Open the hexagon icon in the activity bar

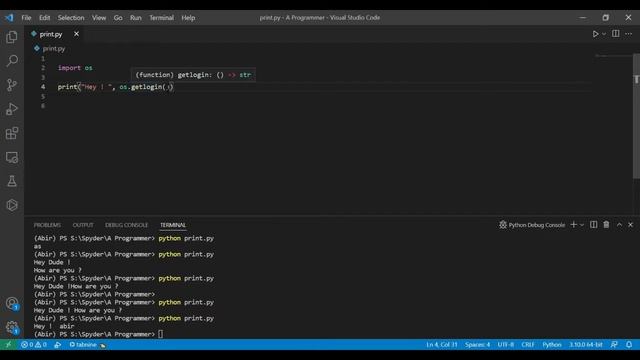12,205
